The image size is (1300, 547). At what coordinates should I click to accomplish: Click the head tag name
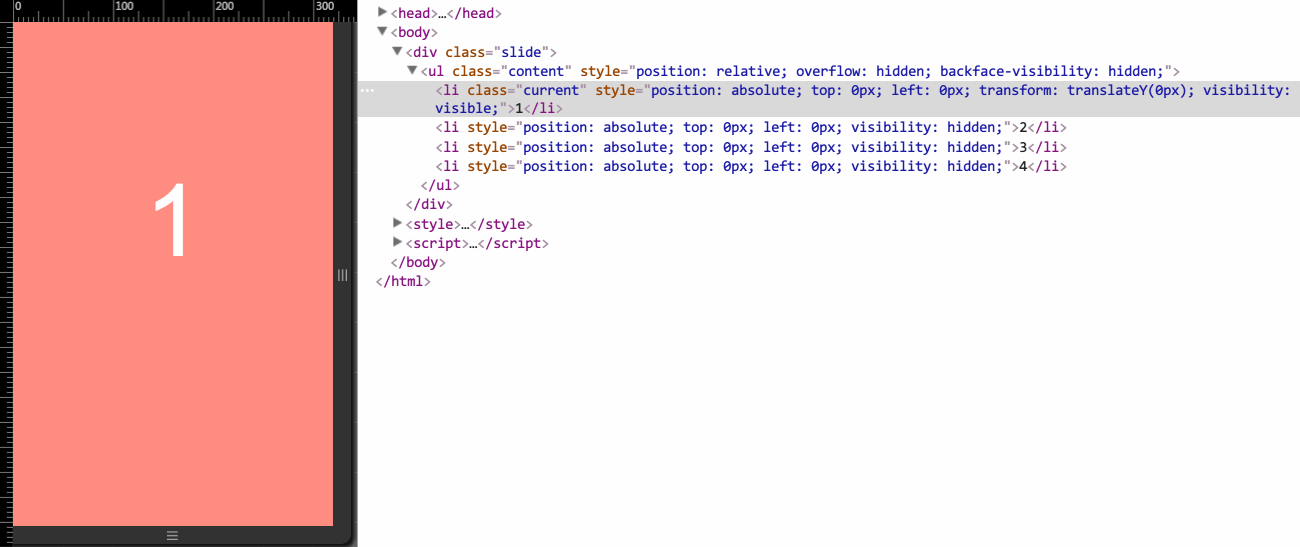coord(413,14)
